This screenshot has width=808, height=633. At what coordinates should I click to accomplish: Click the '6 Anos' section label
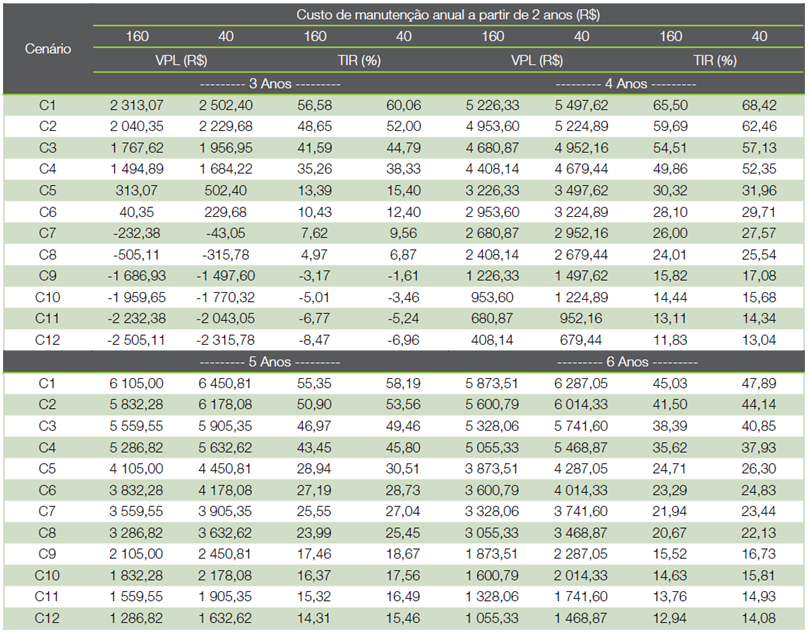(x=627, y=362)
